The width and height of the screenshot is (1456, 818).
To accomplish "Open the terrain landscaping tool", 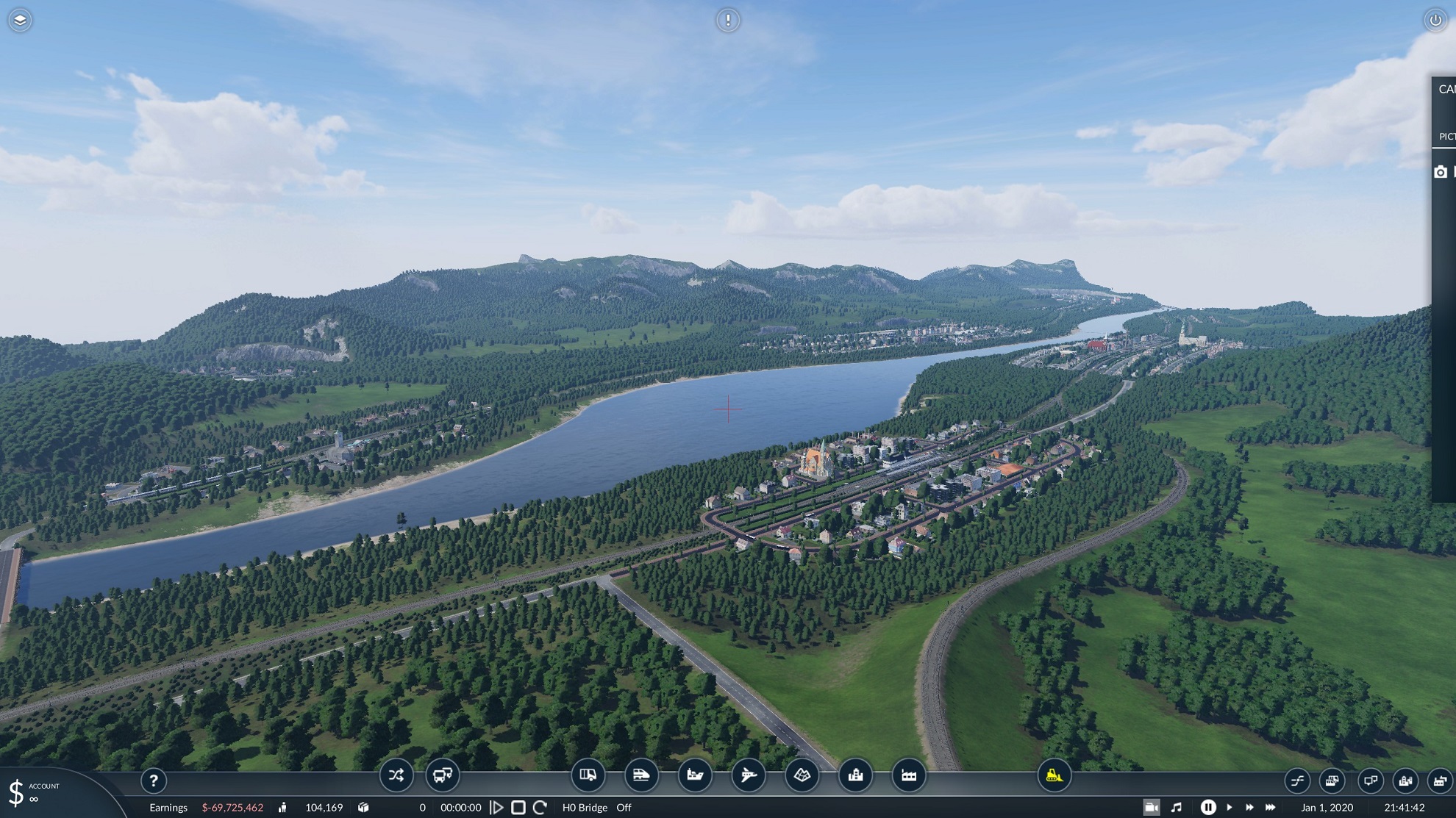I will pos(802,775).
